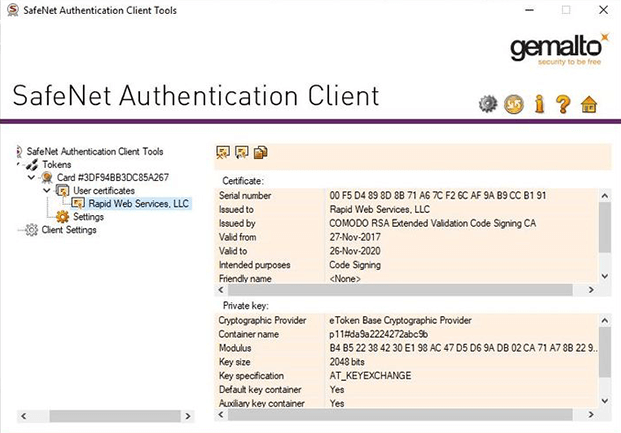Screen dimensions: 621x433
Task: Select Rapid Web Services, LLC certificate
Action: (x=139, y=204)
